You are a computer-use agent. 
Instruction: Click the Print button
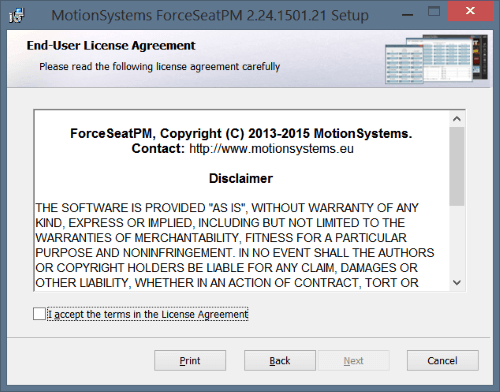pyautogui.click(x=190, y=360)
